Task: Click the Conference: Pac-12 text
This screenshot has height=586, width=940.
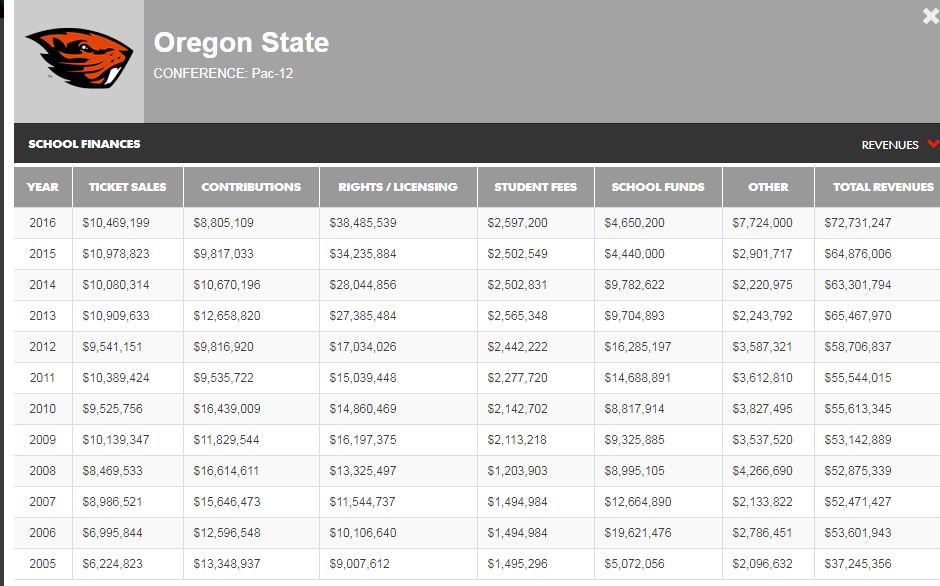Action: (x=223, y=73)
